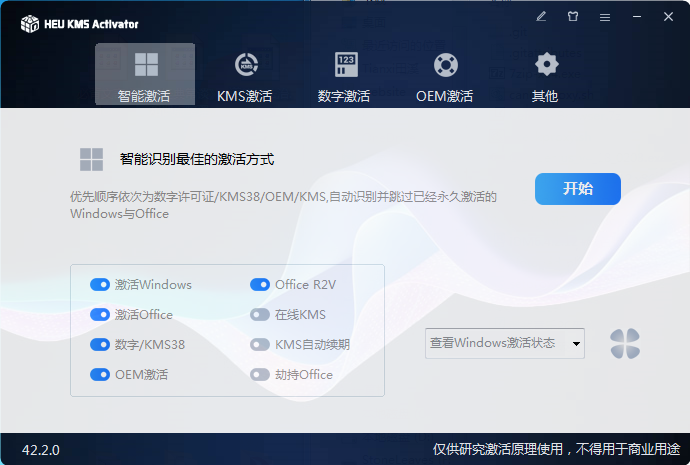Close the HEU KMS Activator window

pos(668,17)
